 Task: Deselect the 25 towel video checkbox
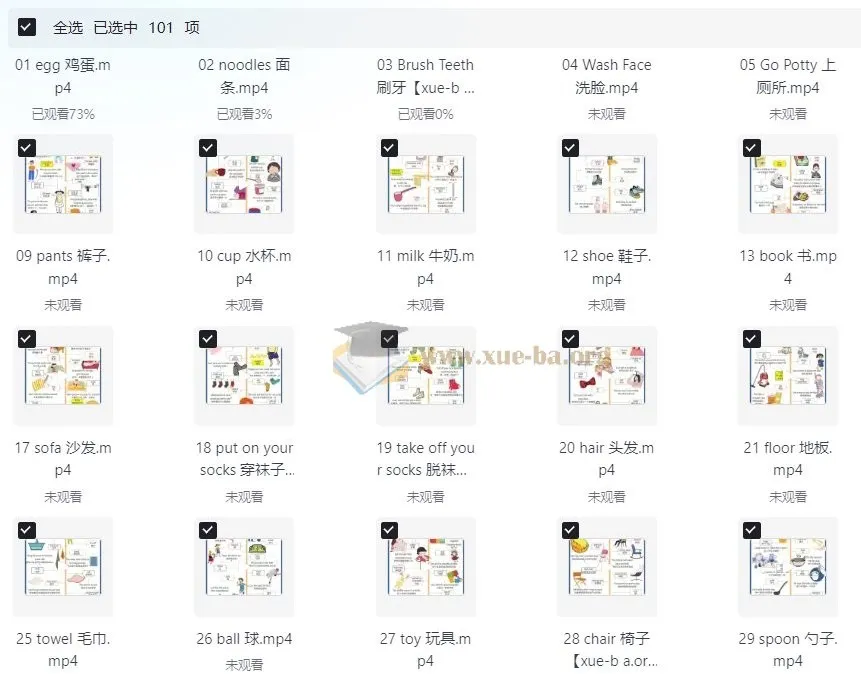pos(27,530)
